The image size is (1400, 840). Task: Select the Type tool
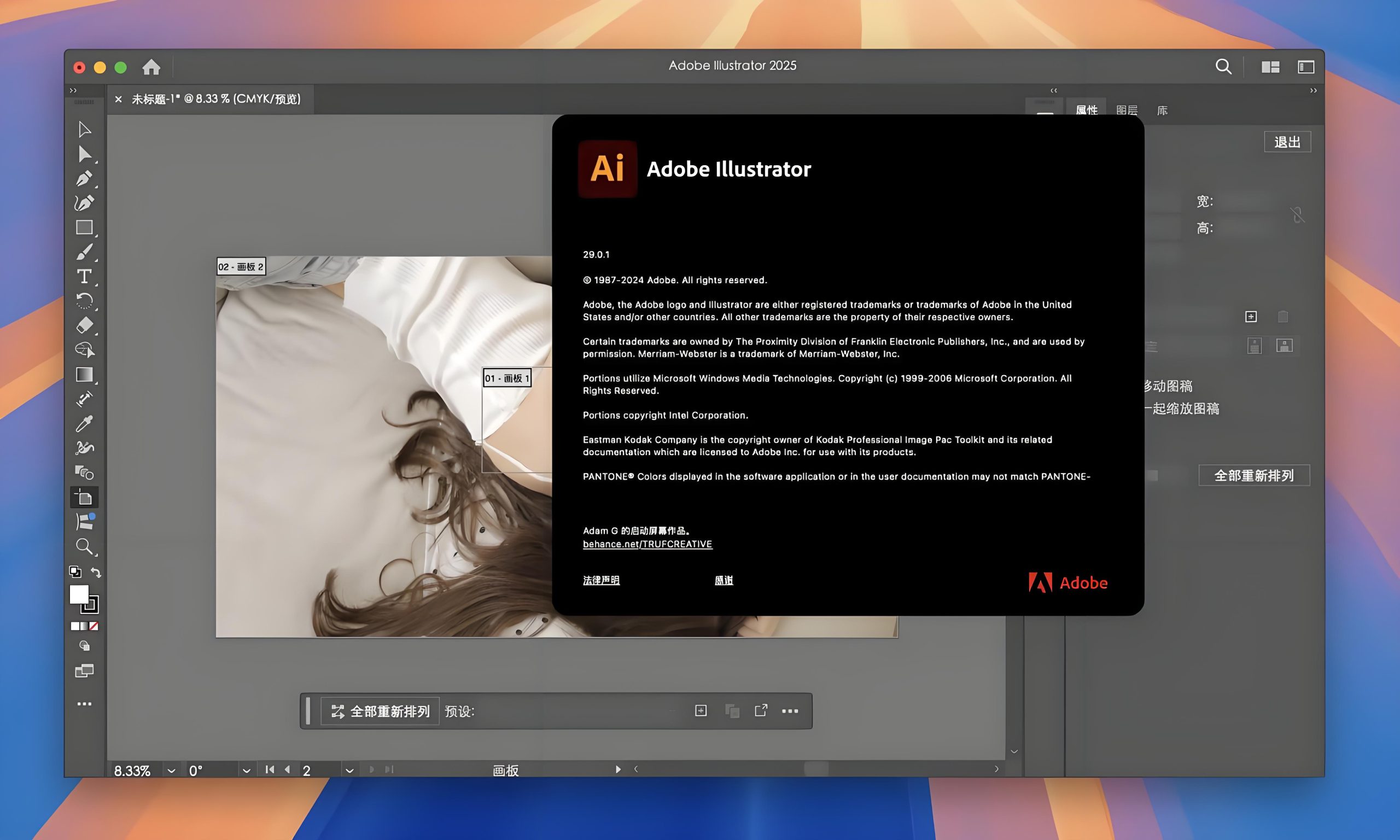(85, 276)
